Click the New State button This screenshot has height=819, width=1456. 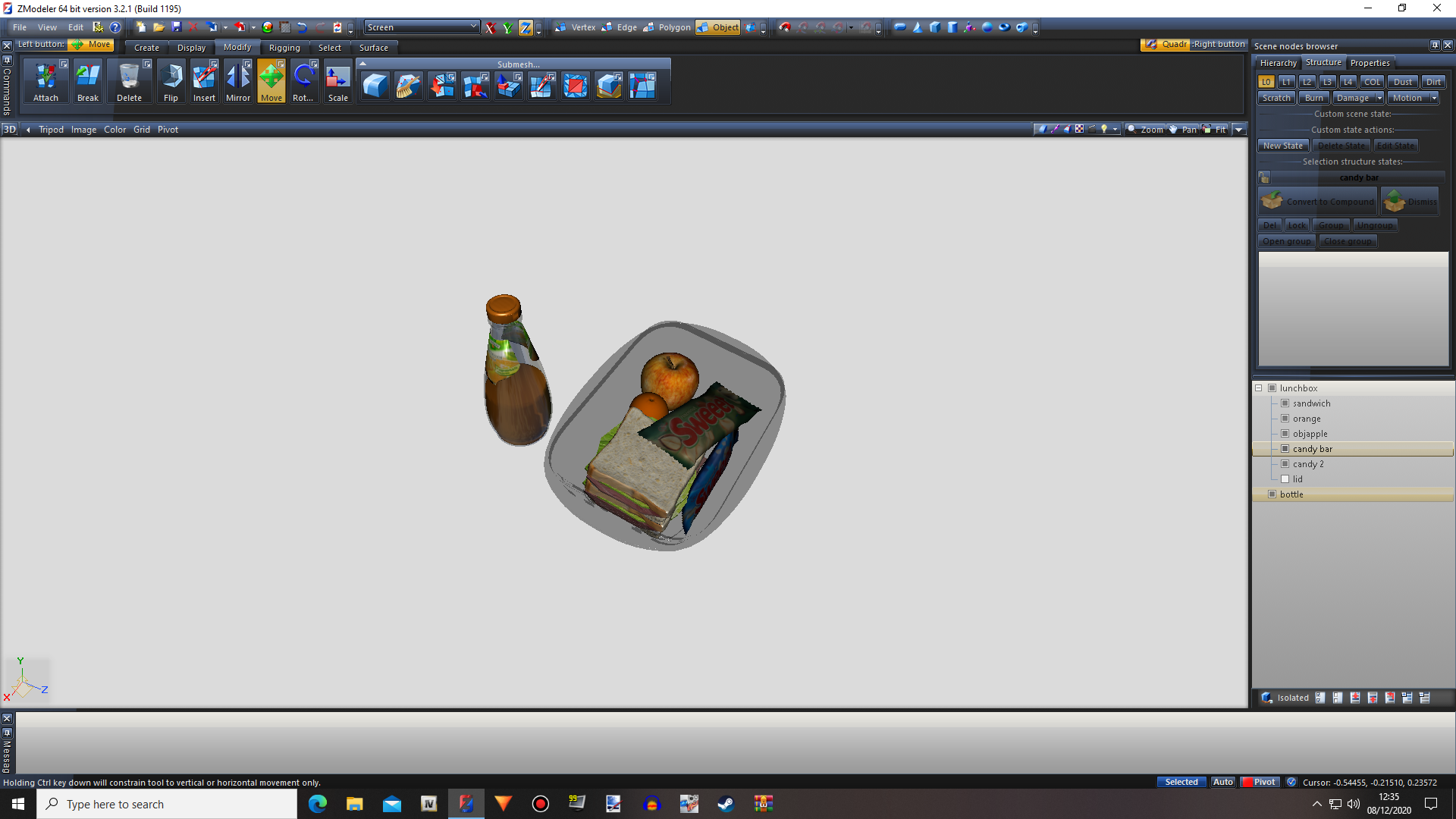tap(1283, 146)
